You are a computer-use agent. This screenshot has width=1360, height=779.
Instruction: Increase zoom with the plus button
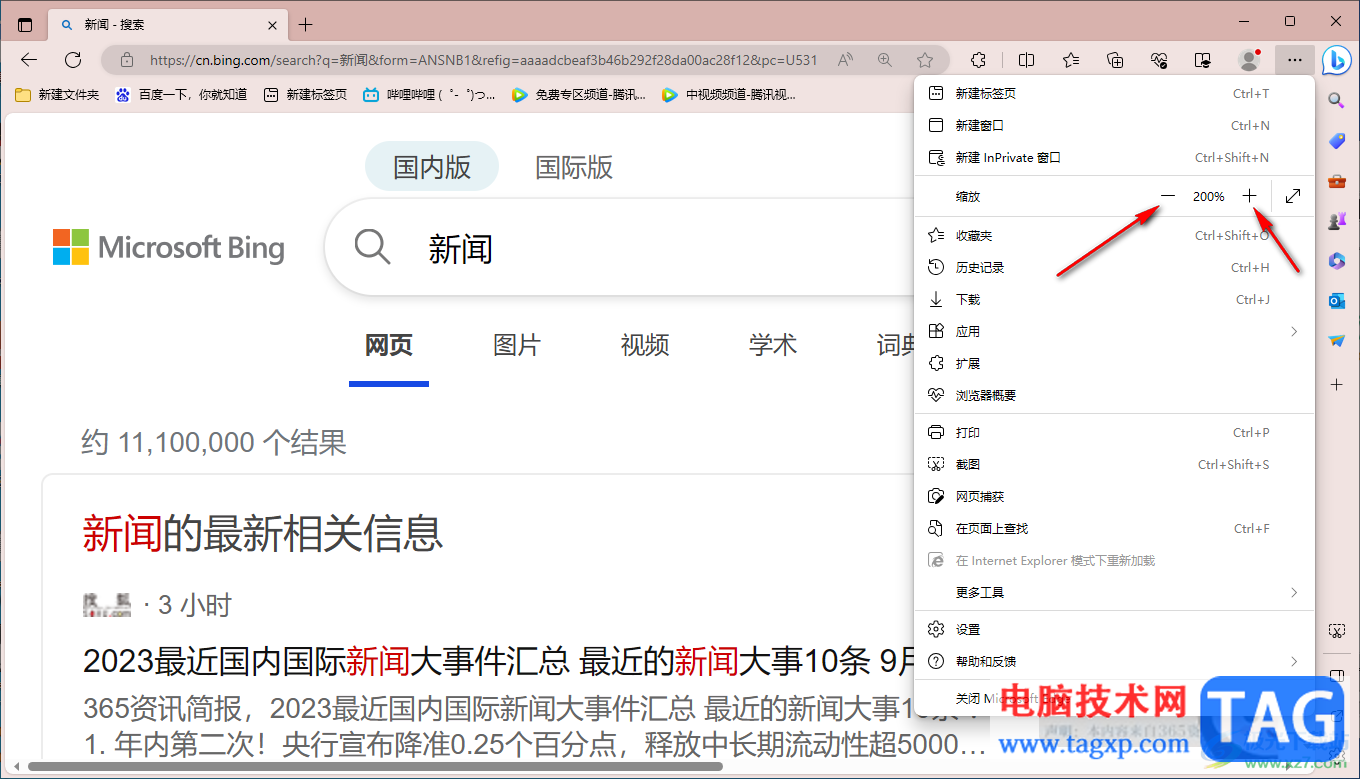(x=1249, y=196)
